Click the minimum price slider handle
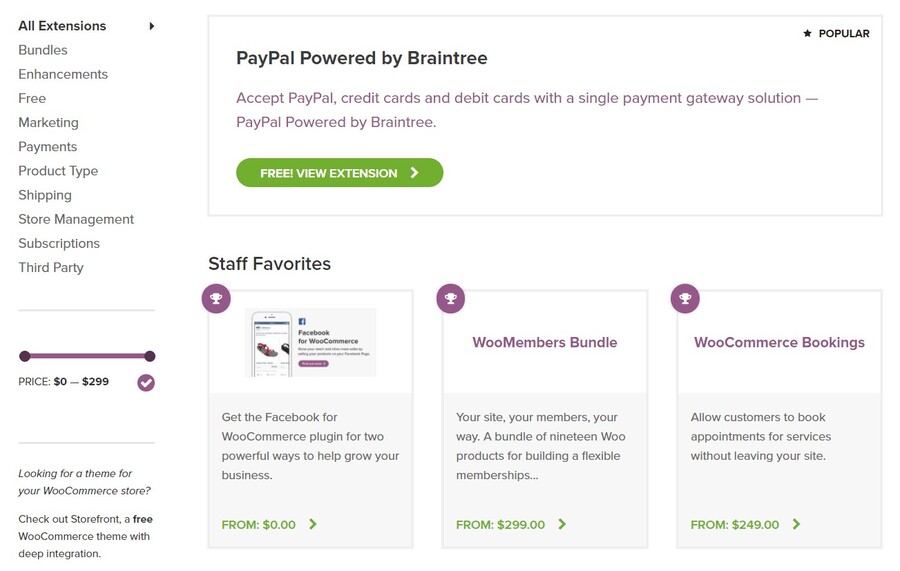The image size is (900, 571). click(x=25, y=356)
